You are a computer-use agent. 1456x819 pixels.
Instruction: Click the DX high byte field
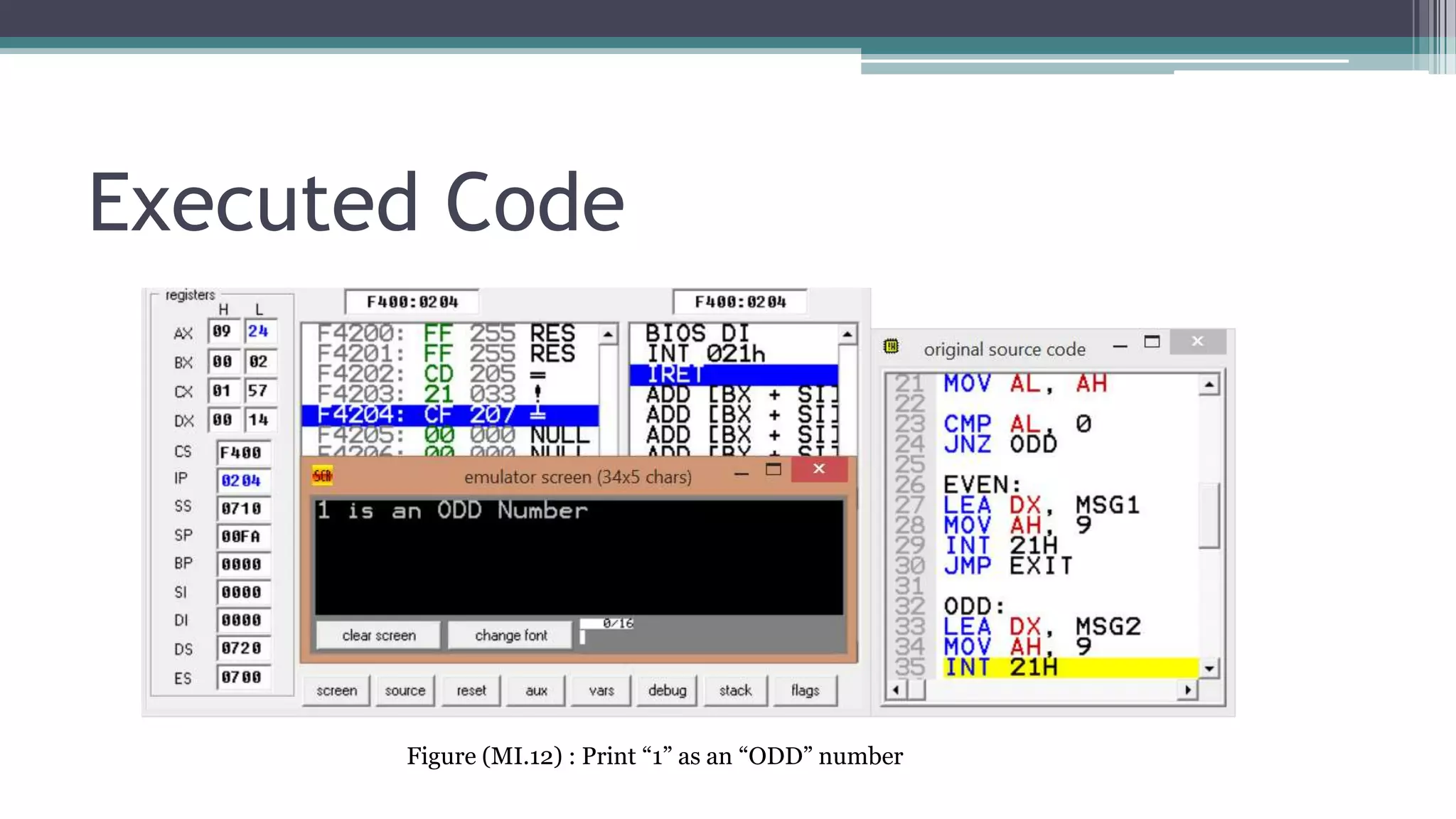click(223, 419)
